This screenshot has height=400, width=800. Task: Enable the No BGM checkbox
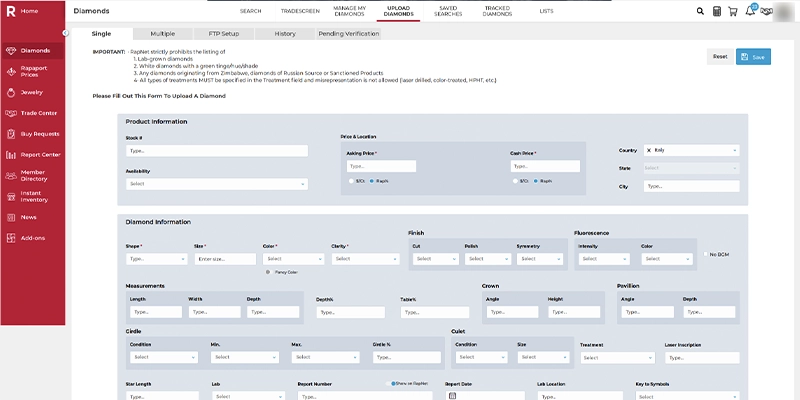click(x=705, y=254)
